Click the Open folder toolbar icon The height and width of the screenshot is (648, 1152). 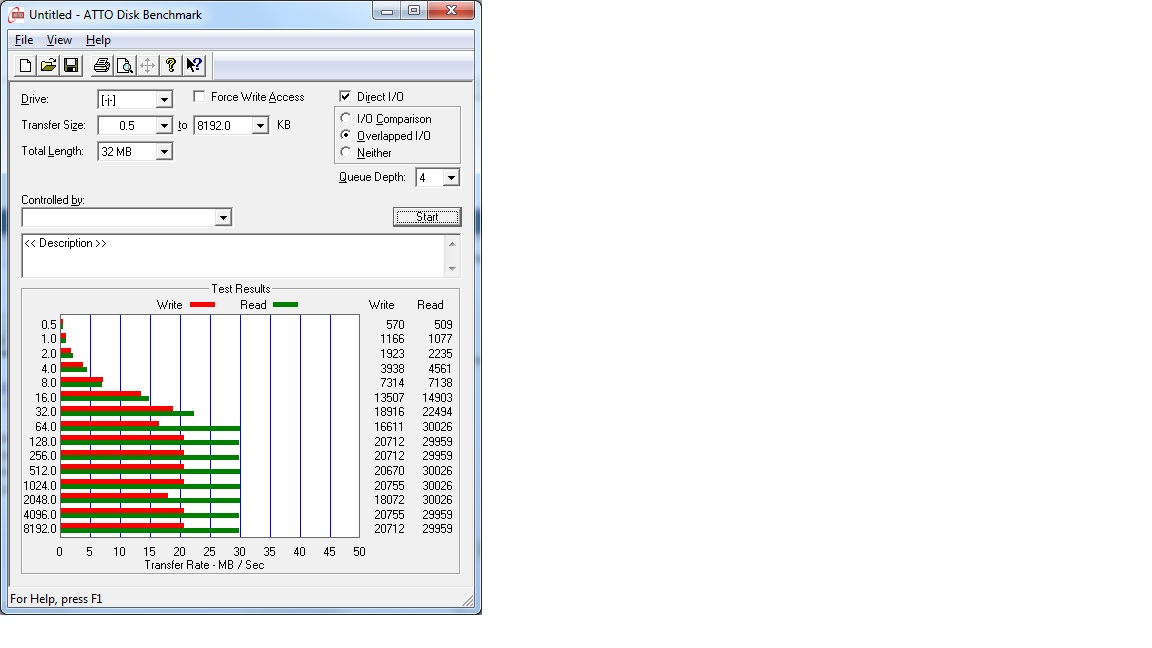(x=48, y=66)
